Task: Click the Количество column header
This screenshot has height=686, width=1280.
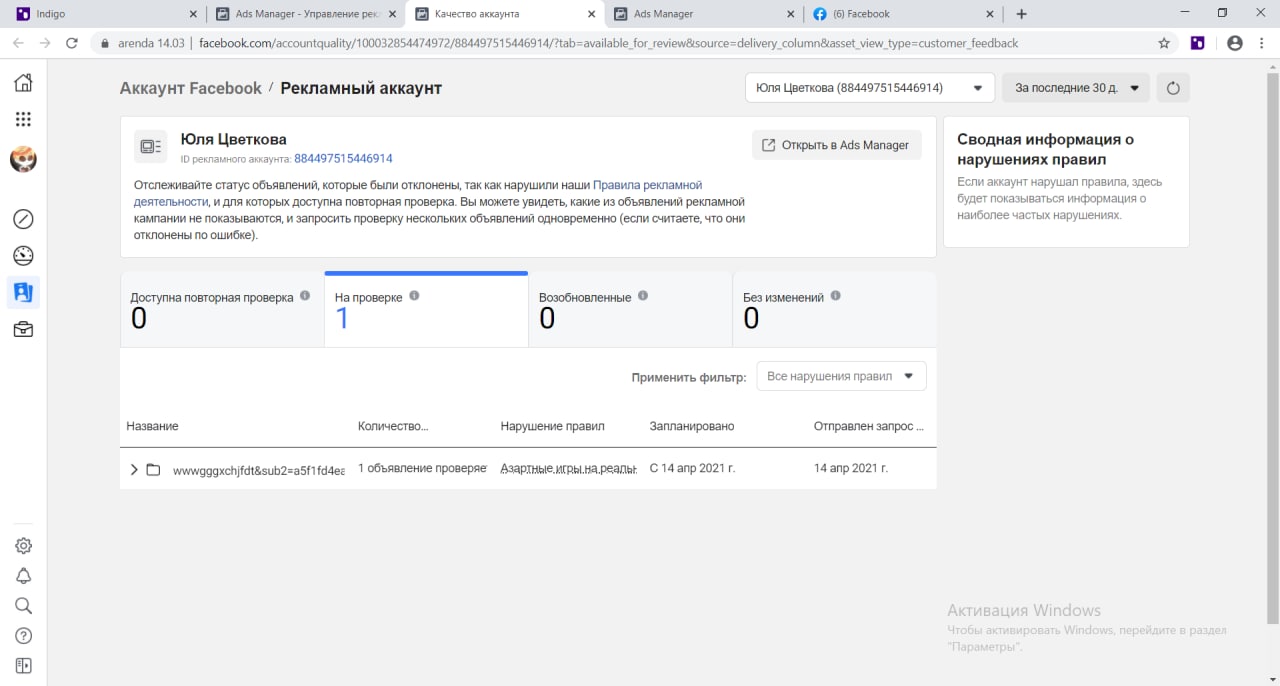Action: pos(393,426)
